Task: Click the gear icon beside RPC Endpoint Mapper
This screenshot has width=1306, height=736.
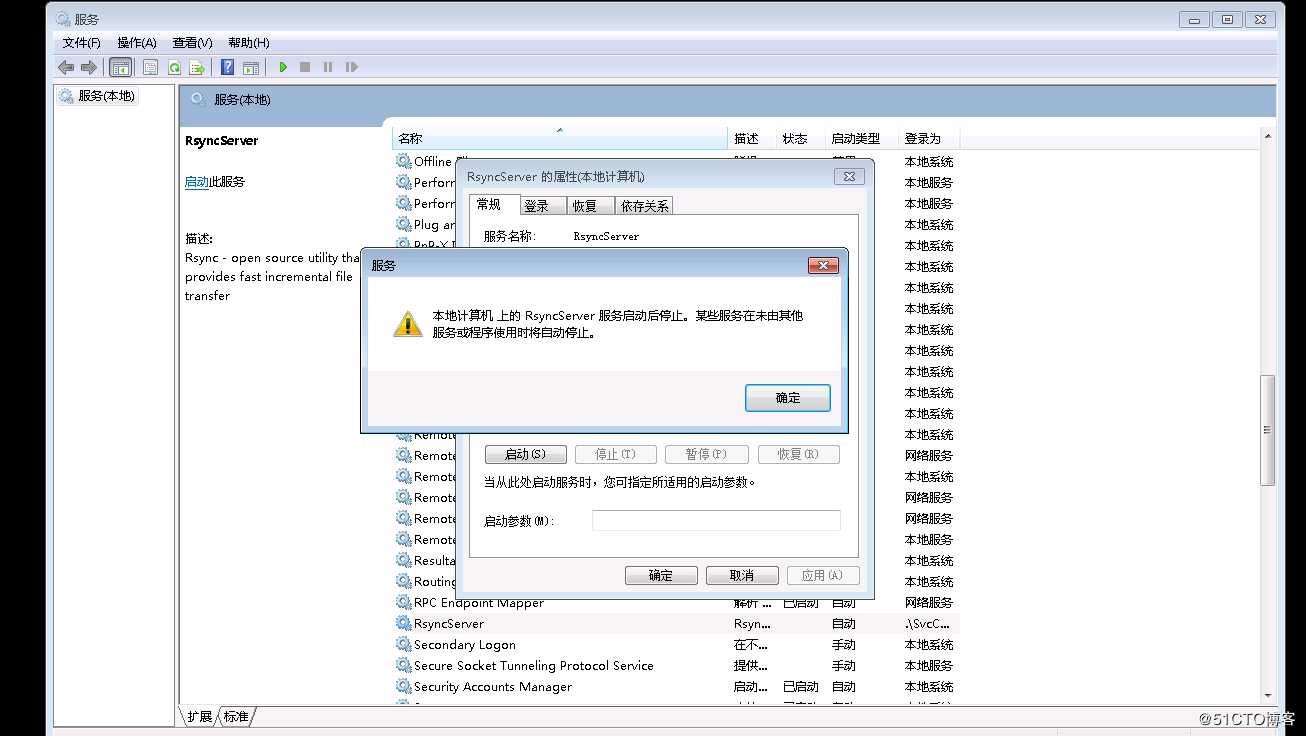Action: click(404, 602)
